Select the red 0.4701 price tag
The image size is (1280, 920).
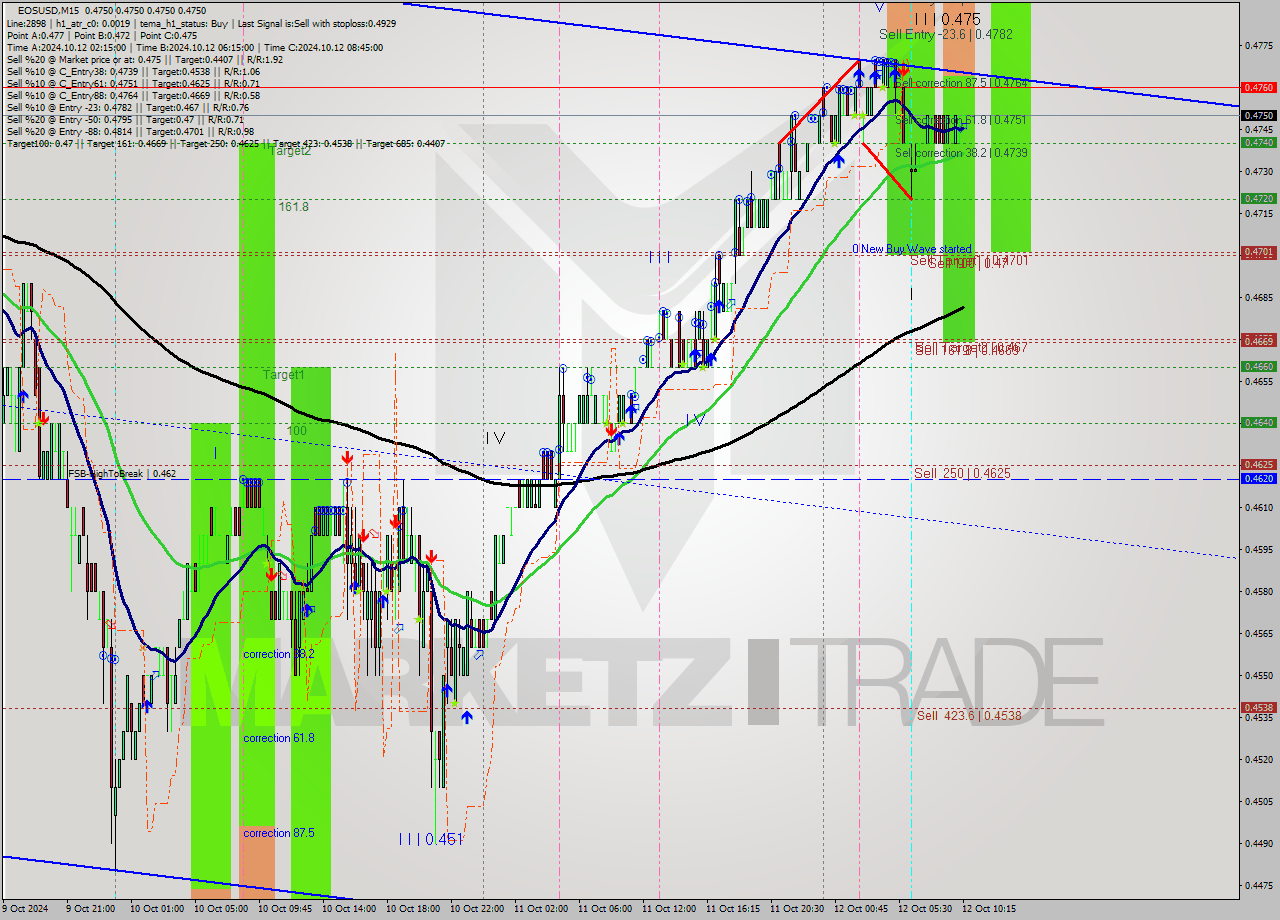click(1258, 252)
